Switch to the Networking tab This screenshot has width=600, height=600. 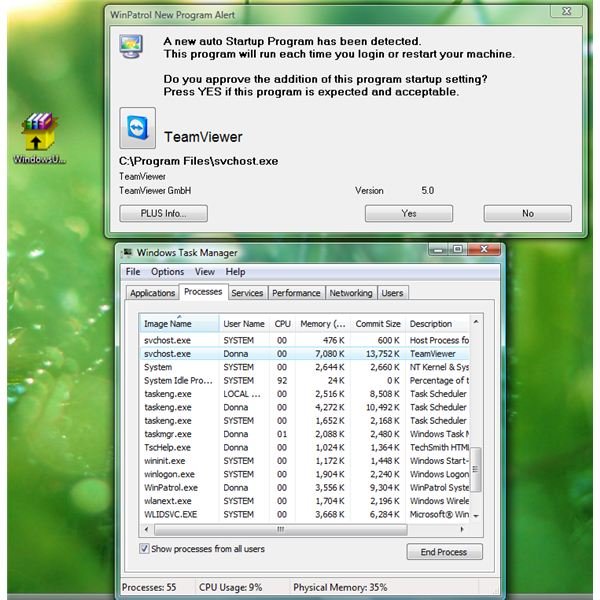pos(351,293)
